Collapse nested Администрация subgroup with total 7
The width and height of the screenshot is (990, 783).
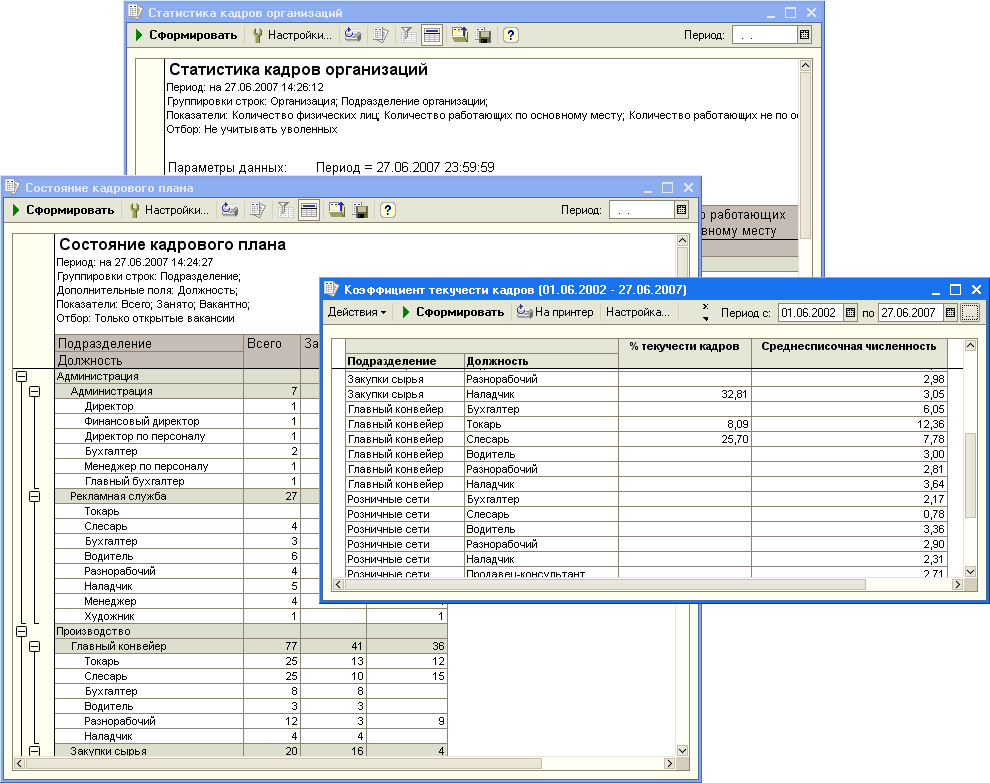pyautogui.click(x=35, y=392)
